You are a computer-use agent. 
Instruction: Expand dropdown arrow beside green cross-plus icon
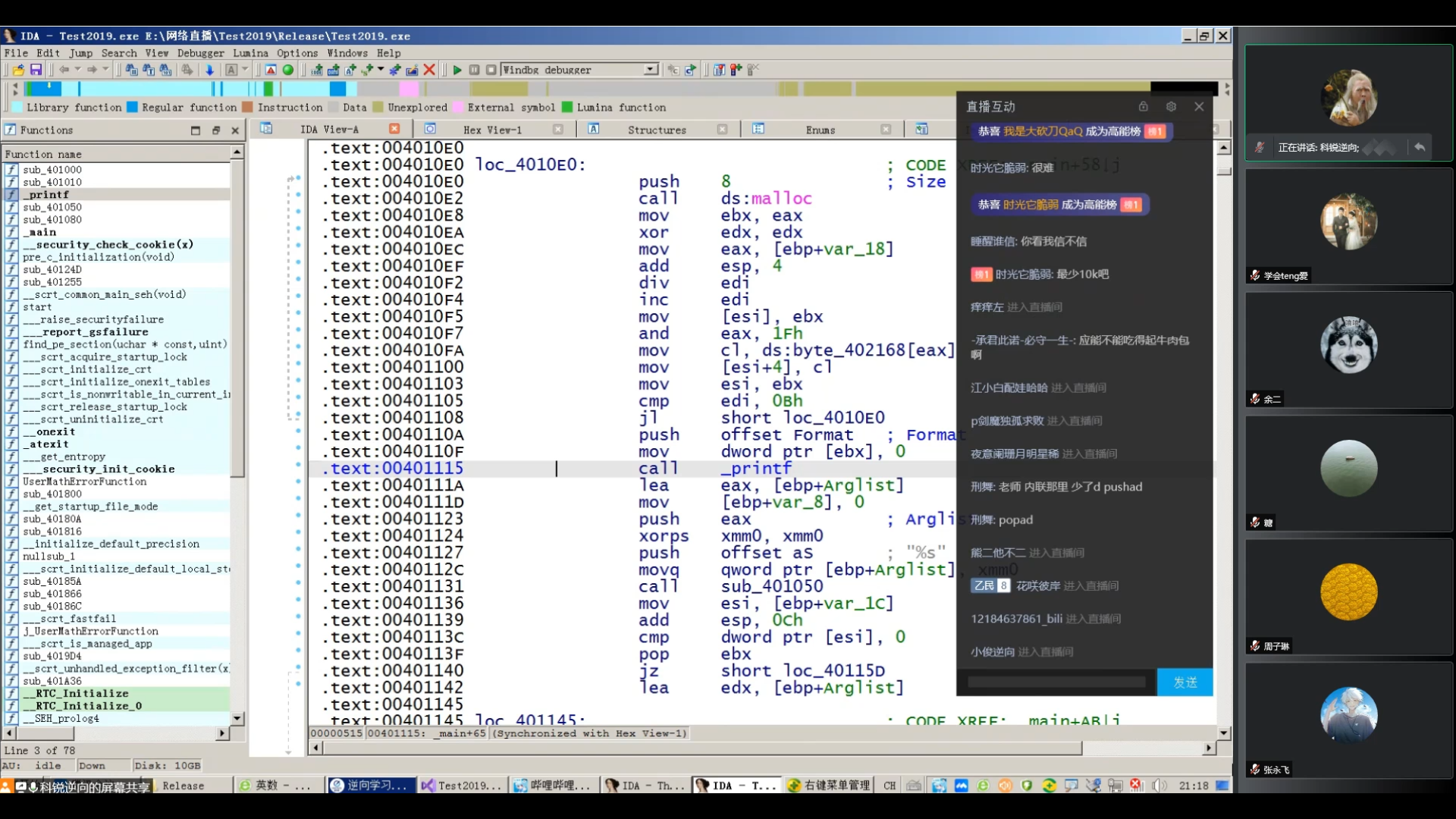(381, 70)
